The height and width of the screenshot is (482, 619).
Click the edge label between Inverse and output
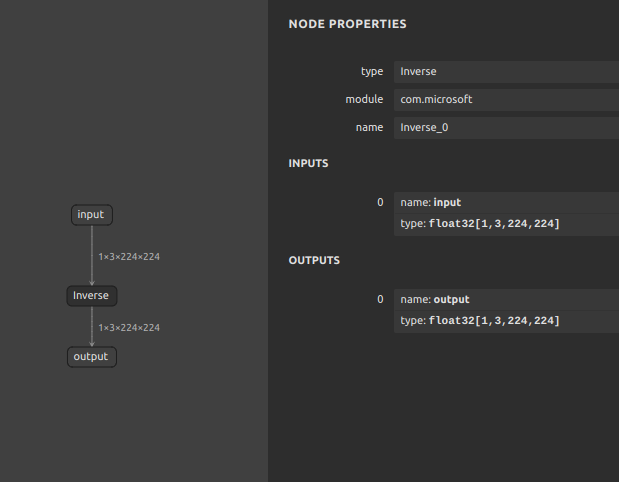(129, 328)
